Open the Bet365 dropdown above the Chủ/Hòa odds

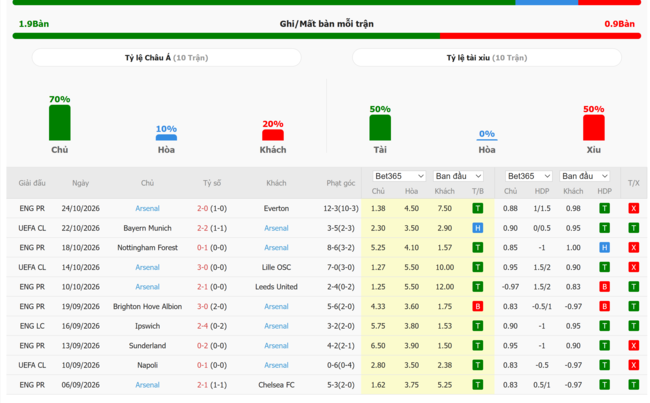coord(399,176)
